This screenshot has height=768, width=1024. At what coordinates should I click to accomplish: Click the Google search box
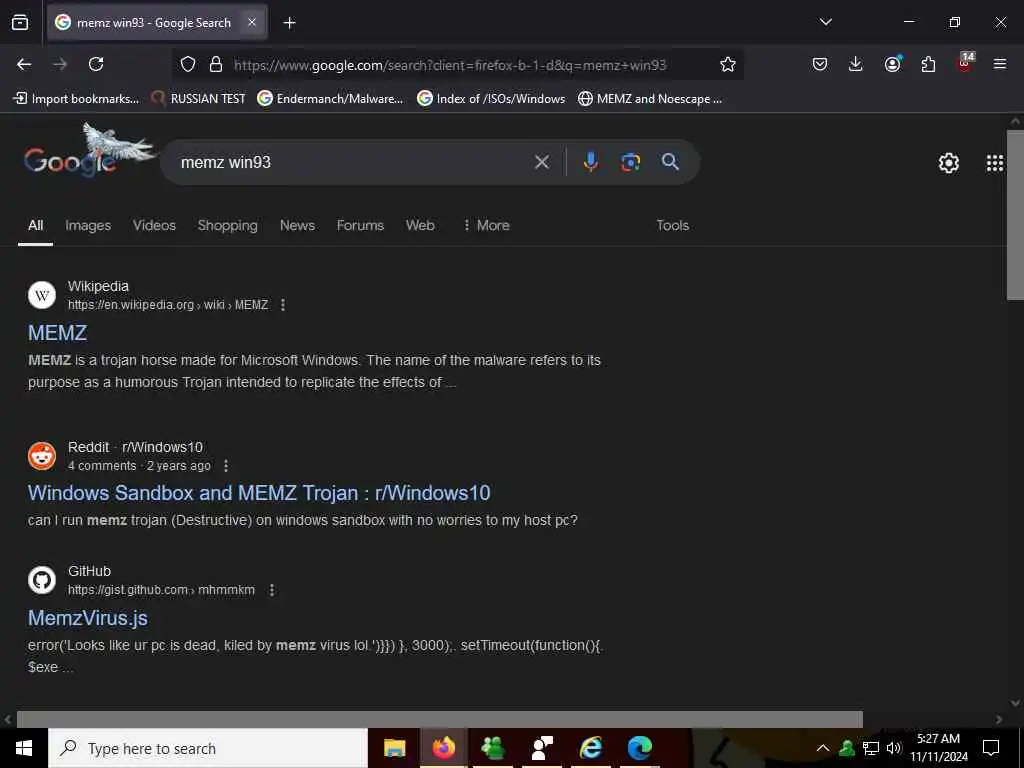353,162
